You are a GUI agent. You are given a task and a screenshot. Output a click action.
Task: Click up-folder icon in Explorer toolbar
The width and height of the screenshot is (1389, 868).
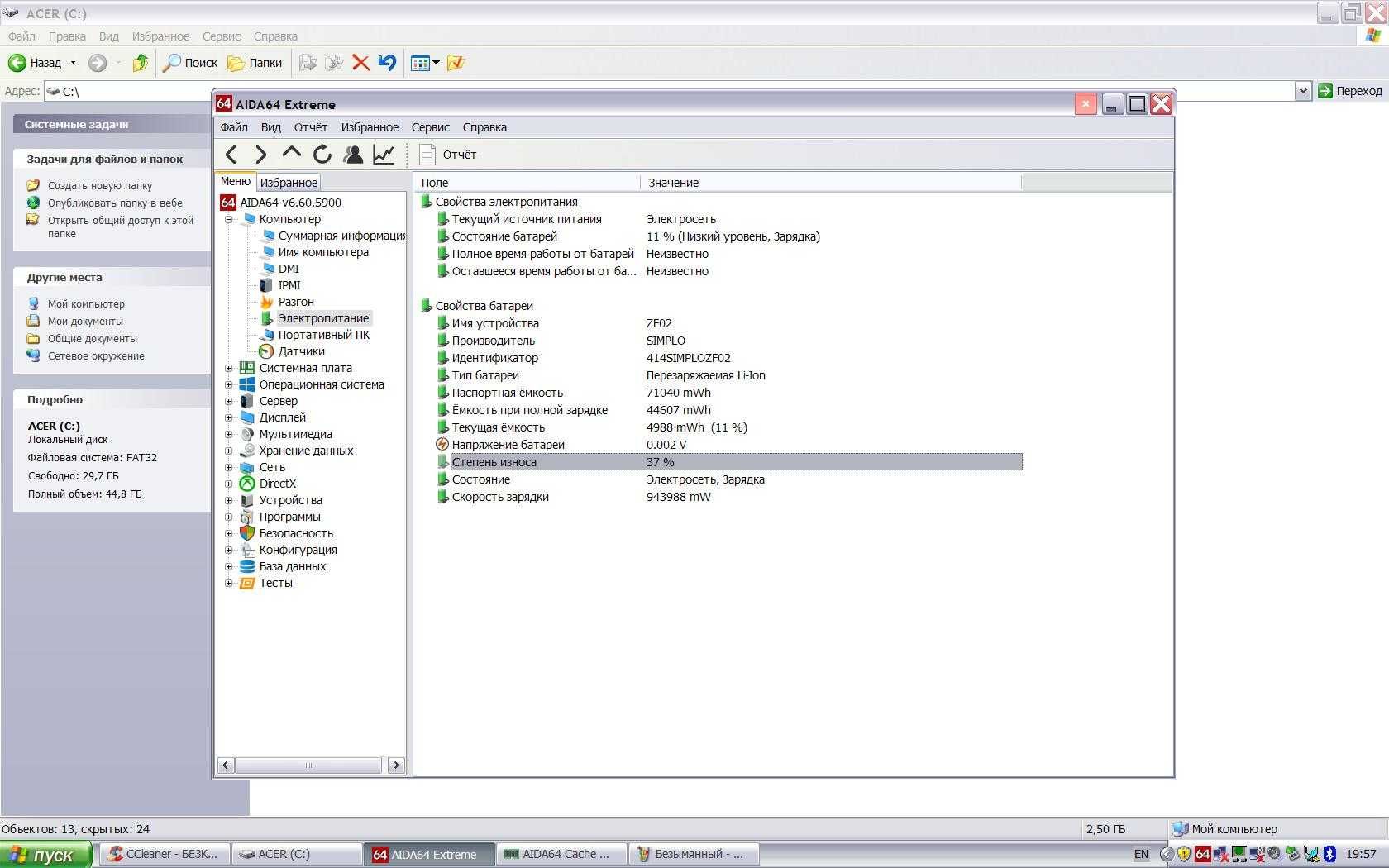(140, 63)
